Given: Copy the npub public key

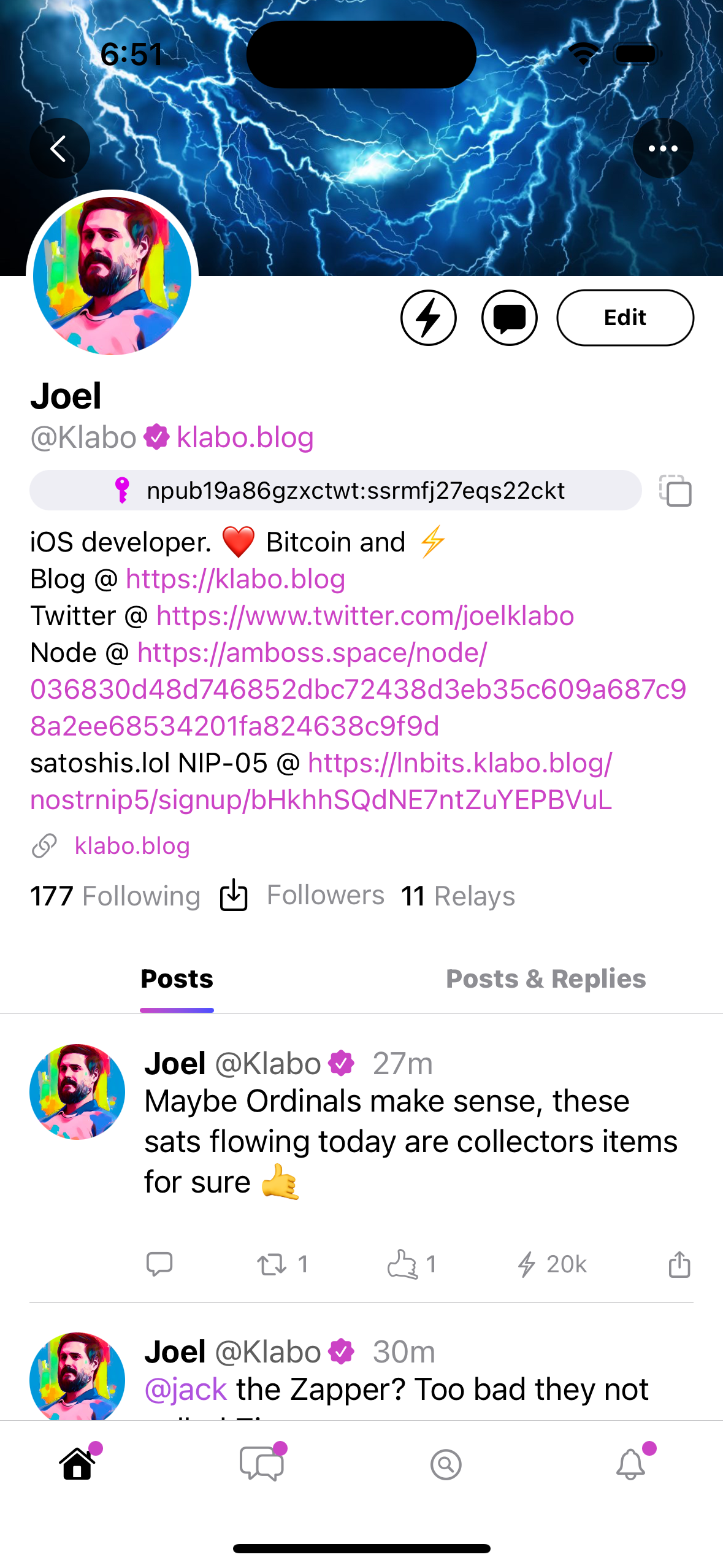Looking at the screenshot, I should click(675, 491).
